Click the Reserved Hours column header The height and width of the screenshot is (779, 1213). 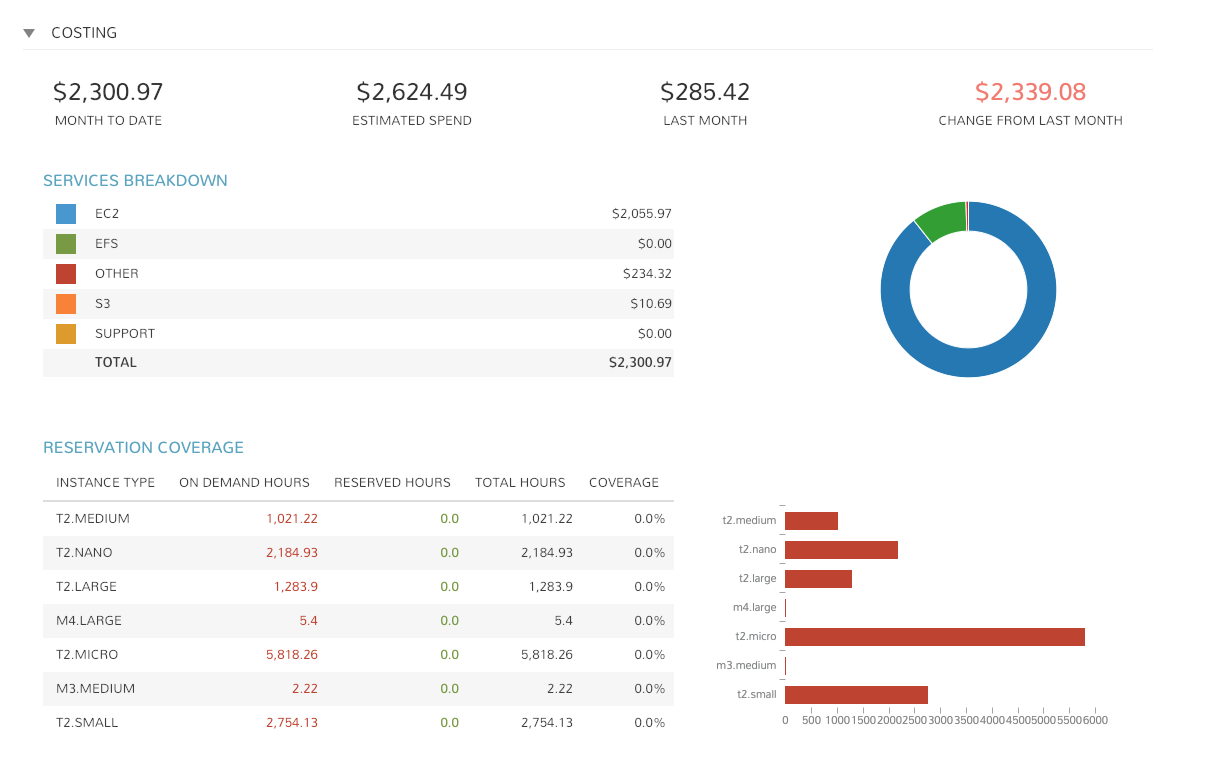[392, 483]
